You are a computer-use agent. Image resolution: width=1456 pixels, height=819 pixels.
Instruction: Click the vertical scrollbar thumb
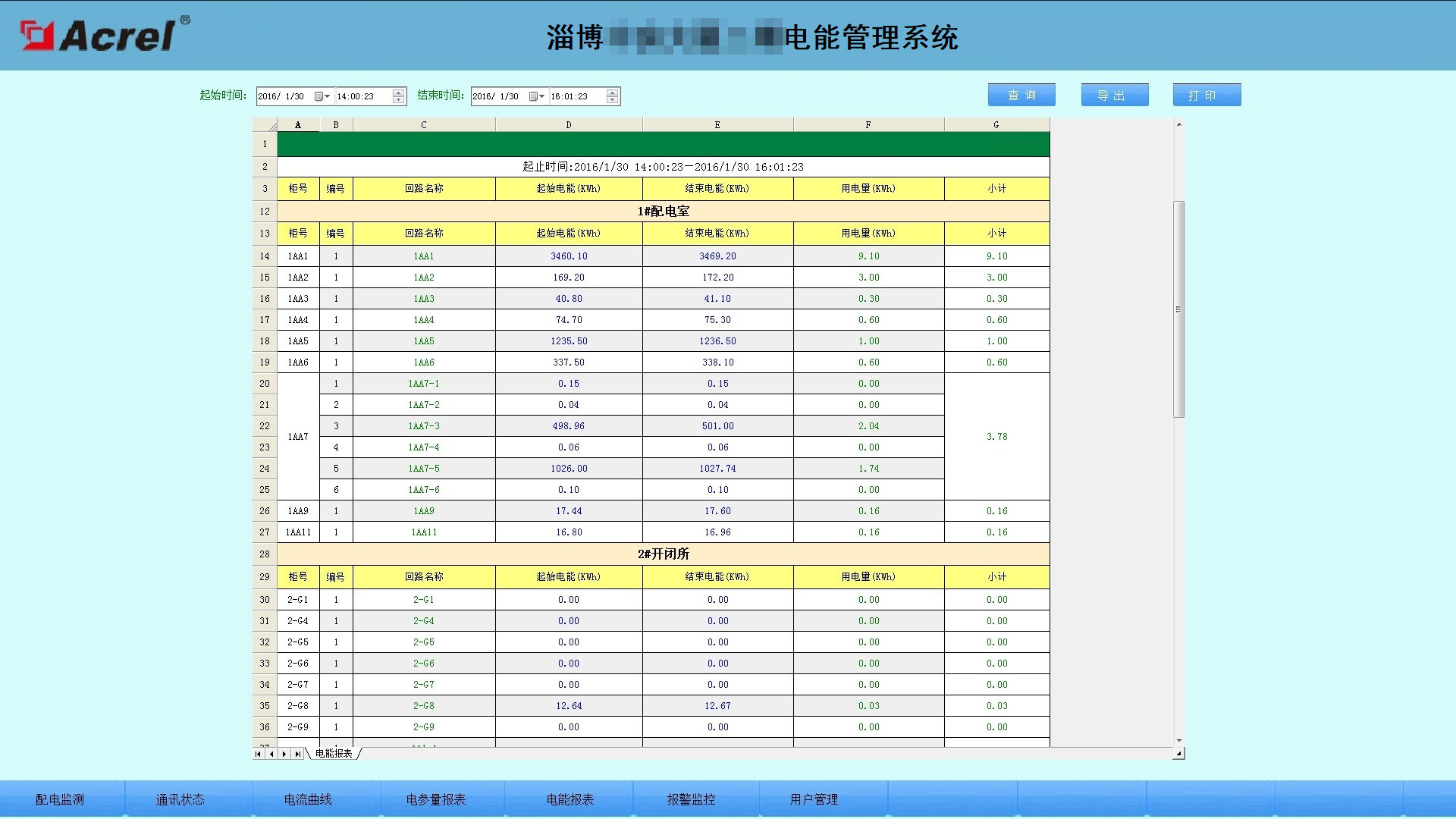tap(1178, 309)
